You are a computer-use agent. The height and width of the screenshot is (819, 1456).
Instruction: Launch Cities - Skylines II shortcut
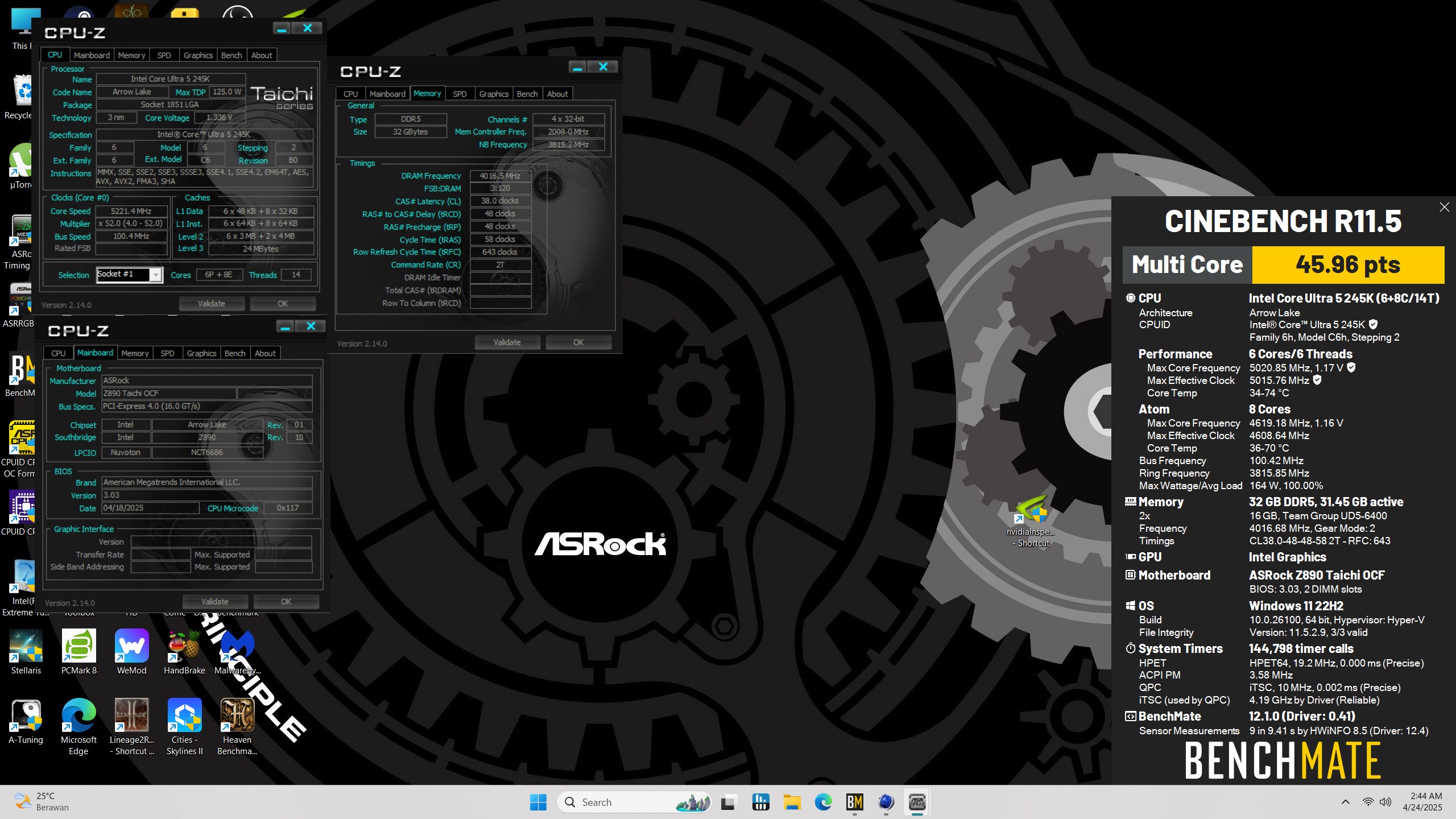pos(184,727)
